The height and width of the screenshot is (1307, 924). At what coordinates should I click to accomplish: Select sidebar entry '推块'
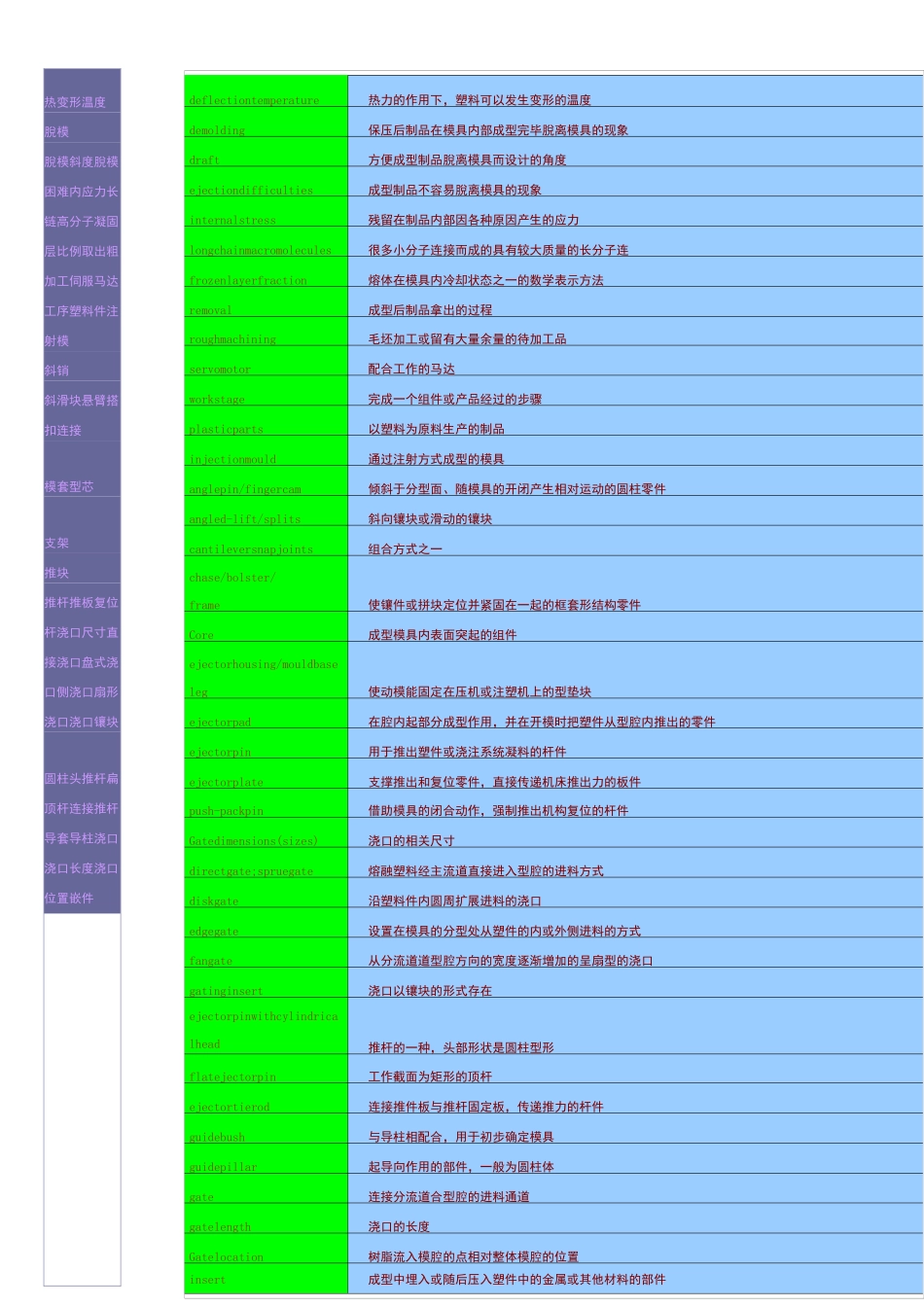56,574
